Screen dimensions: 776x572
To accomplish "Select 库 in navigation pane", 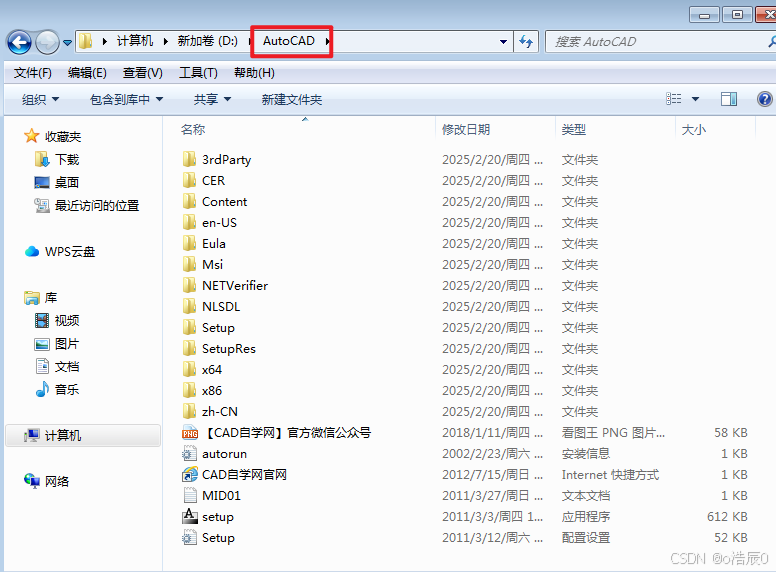I will coord(51,297).
